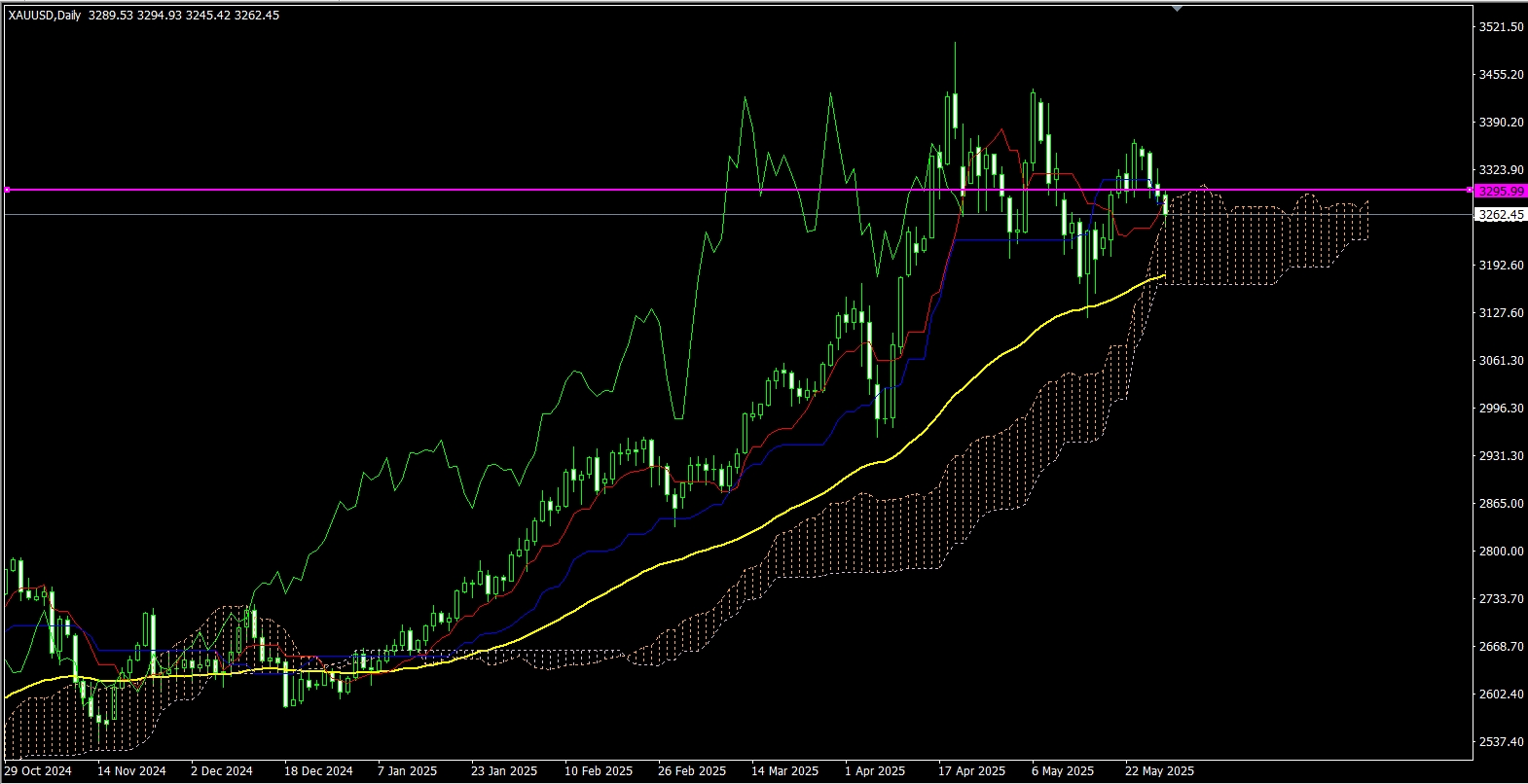Click the 29 Oct 2024 date label

point(38,771)
